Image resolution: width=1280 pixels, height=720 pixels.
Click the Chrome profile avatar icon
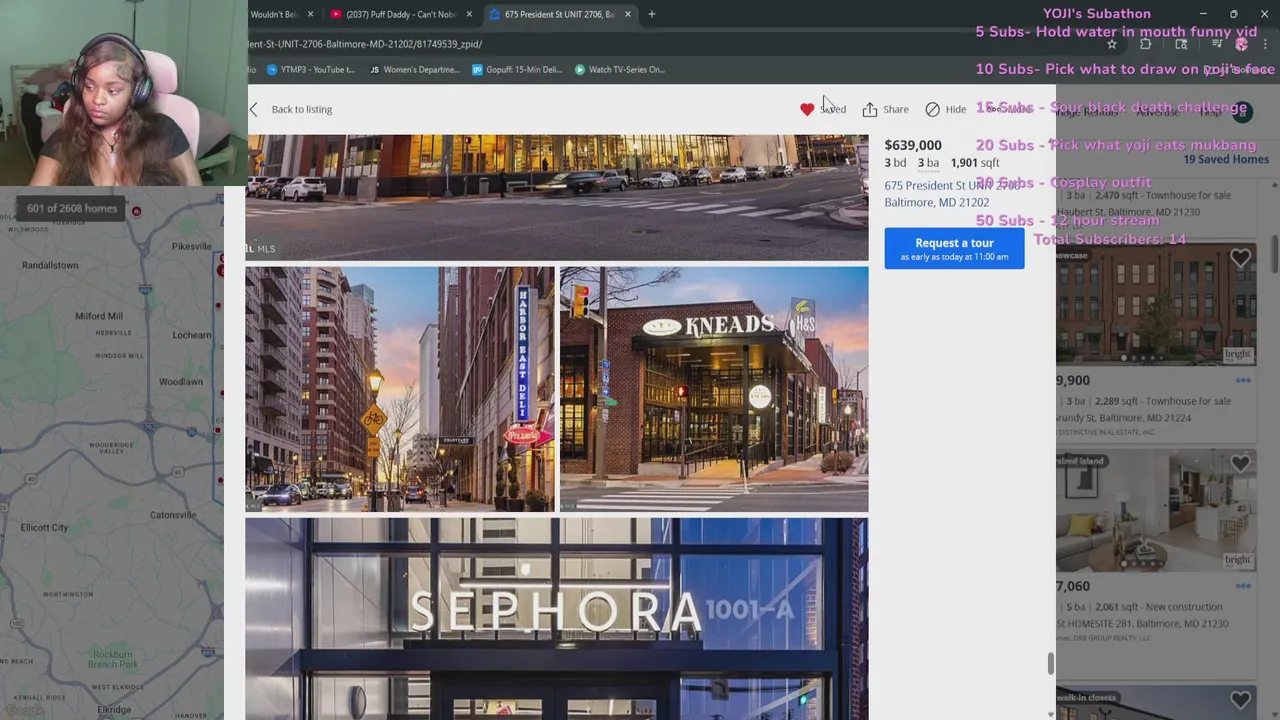[x=1241, y=44]
